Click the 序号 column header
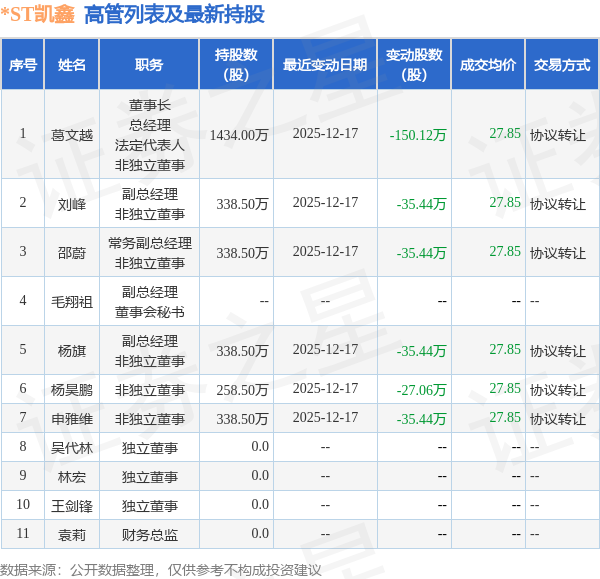The image size is (600, 579). [x=23, y=64]
